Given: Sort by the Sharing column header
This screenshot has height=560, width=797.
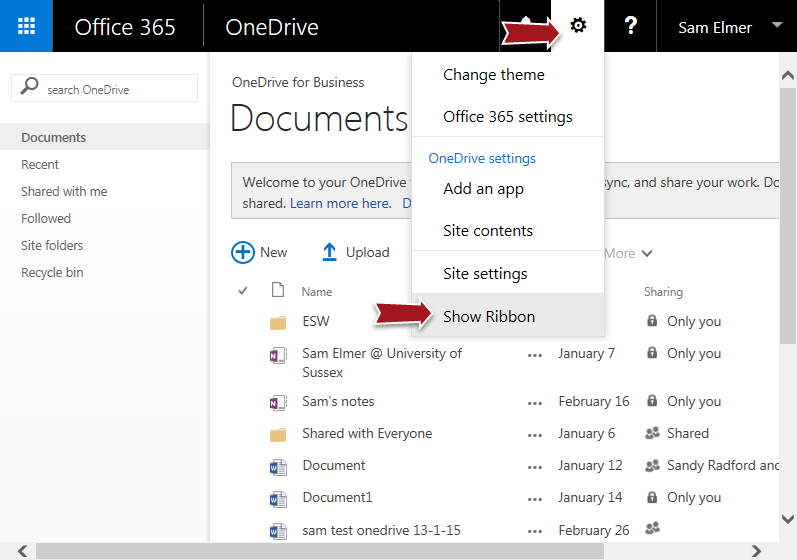Looking at the screenshot, I should tap(663, 292).
